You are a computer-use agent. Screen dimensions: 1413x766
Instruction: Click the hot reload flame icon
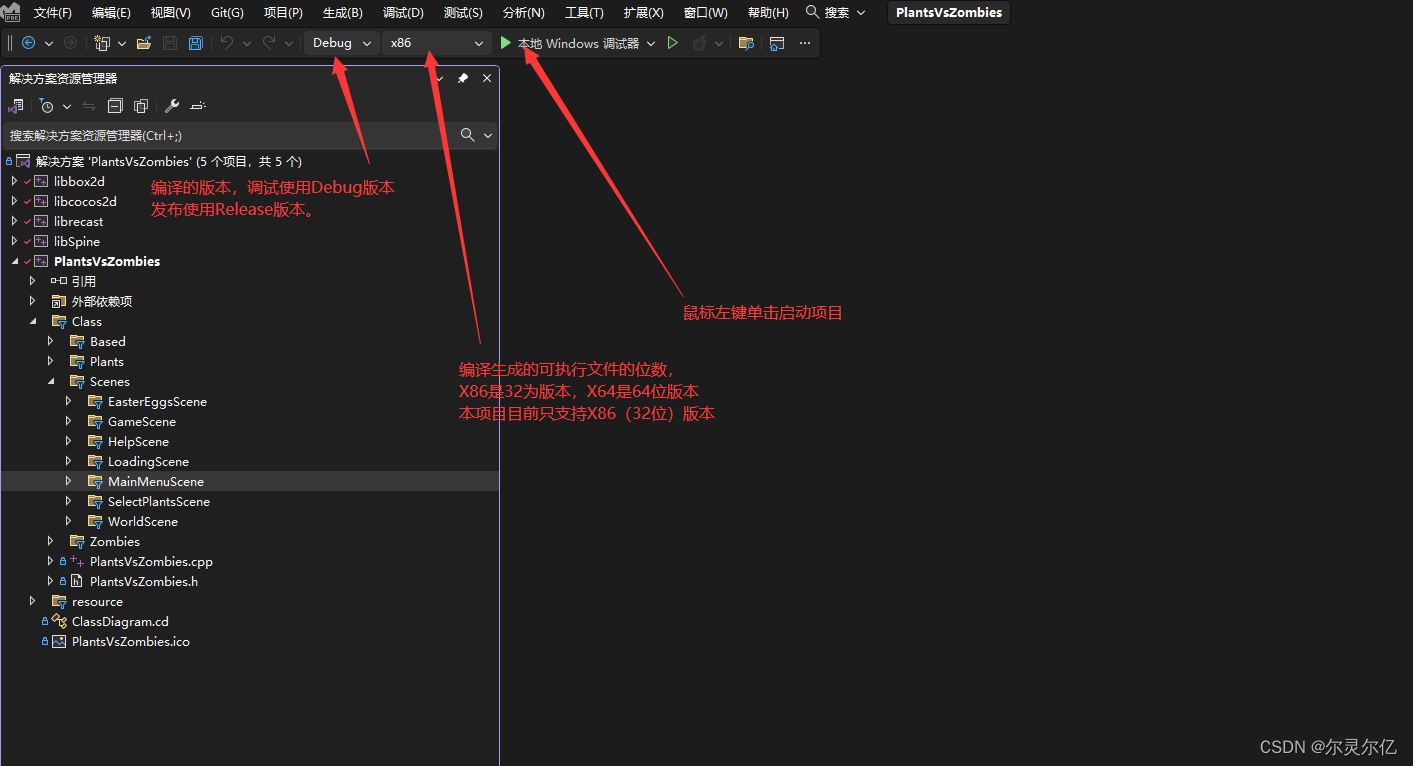700,43
